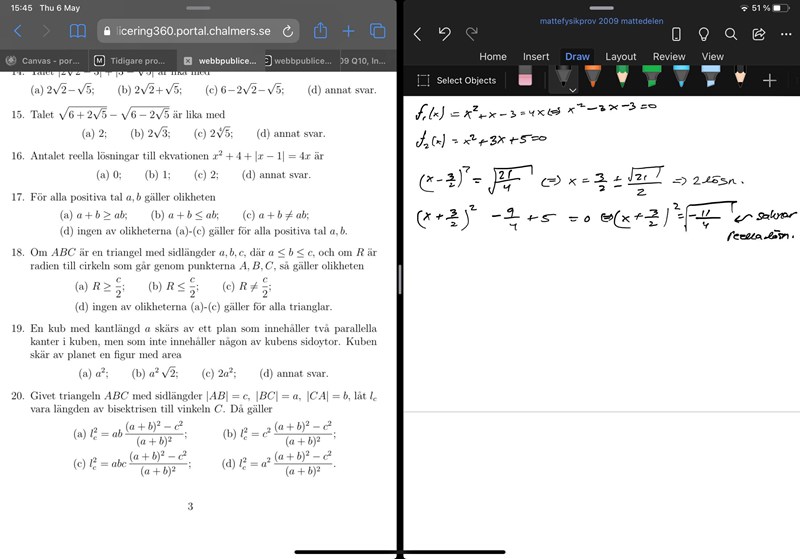
Task: Undo the last stroke in Word
Action: click(444, 34)
